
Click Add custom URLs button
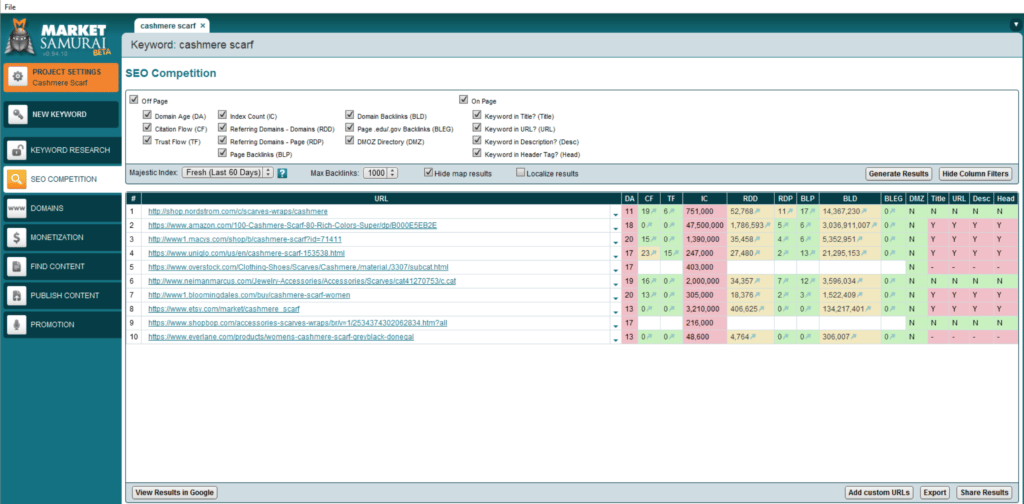tap(879, 492)
